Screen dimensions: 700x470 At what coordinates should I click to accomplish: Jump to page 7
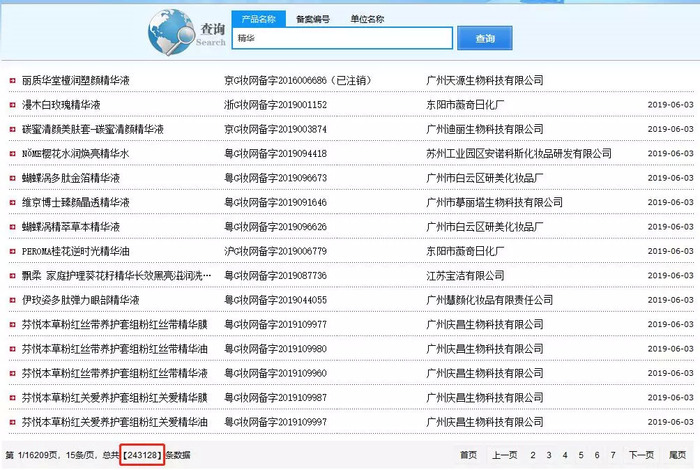click(x=613, y=455)
